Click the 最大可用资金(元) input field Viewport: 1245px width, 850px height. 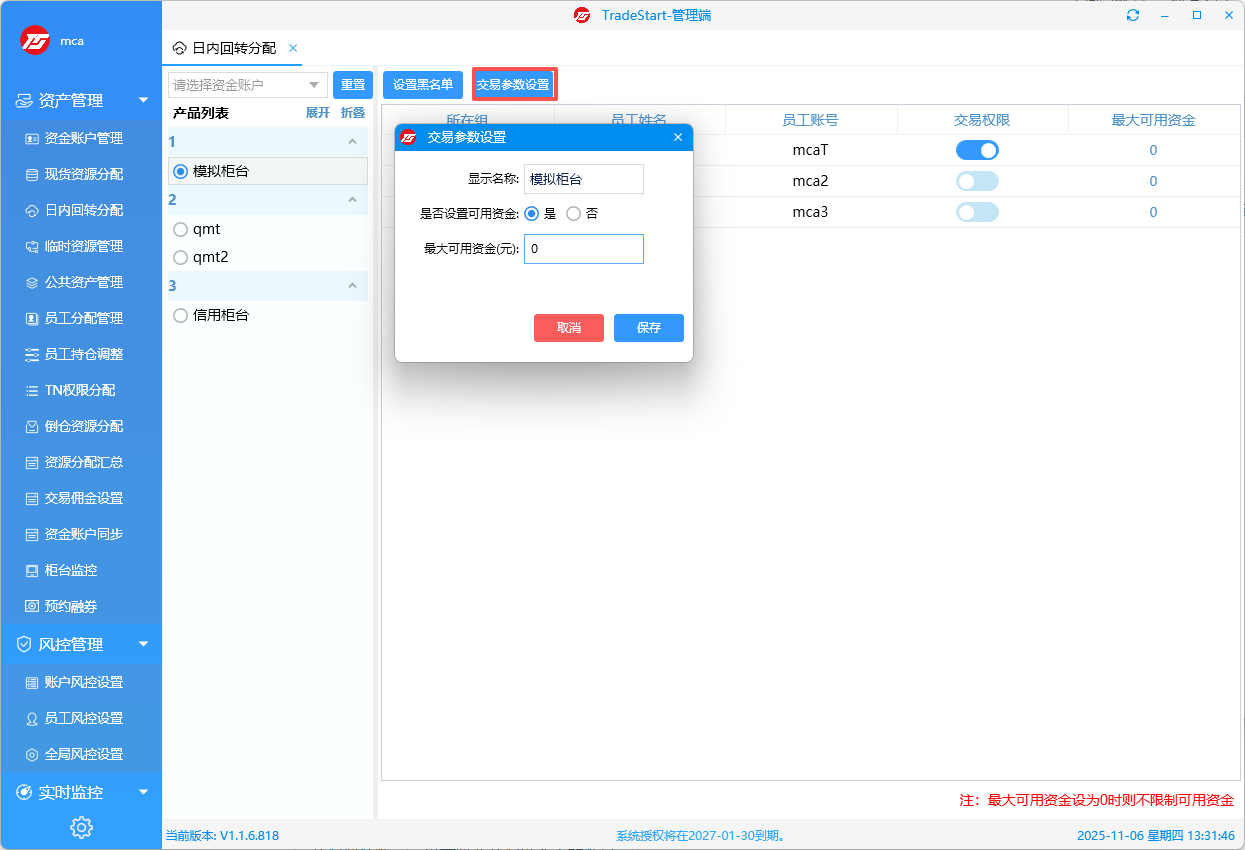pos(583,249)
